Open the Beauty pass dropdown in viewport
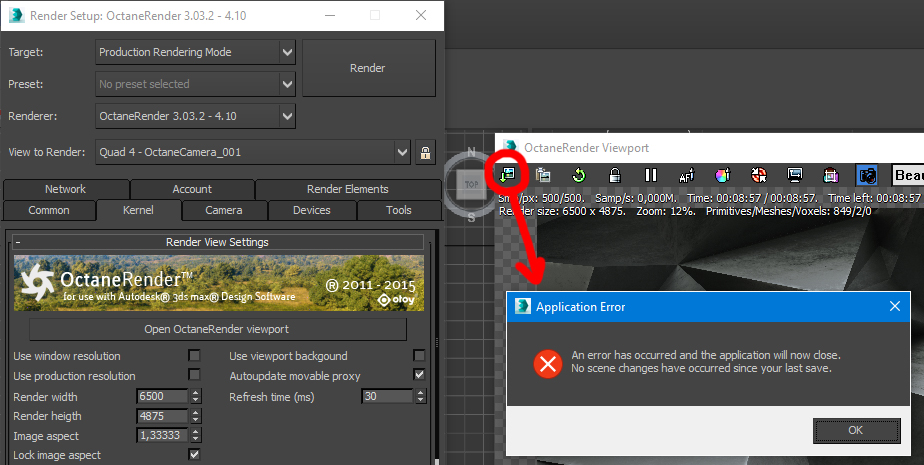Viewport: 924px width, 465px height. [x=908, y=175]
